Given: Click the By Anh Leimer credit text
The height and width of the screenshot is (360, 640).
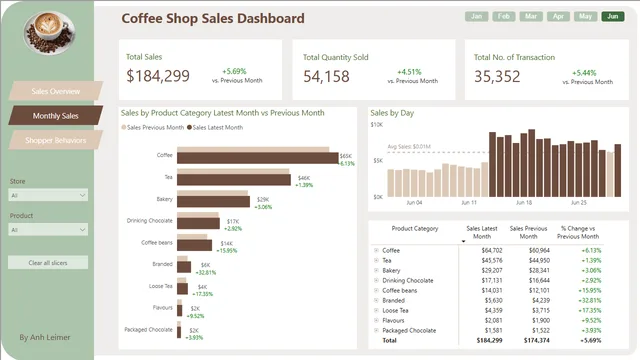Looking at the screenshot, I should (x=45, y=337).
